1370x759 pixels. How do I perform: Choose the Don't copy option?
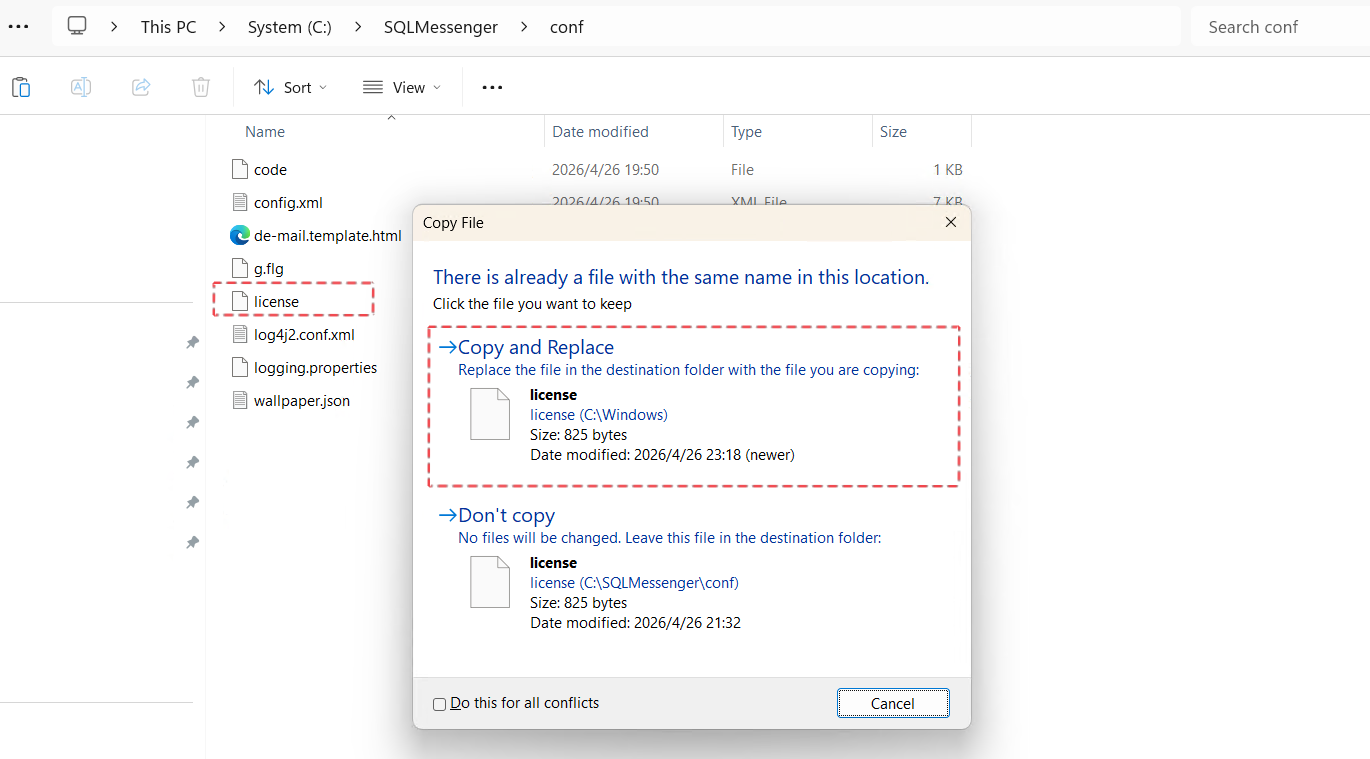[x=505, y=514]
